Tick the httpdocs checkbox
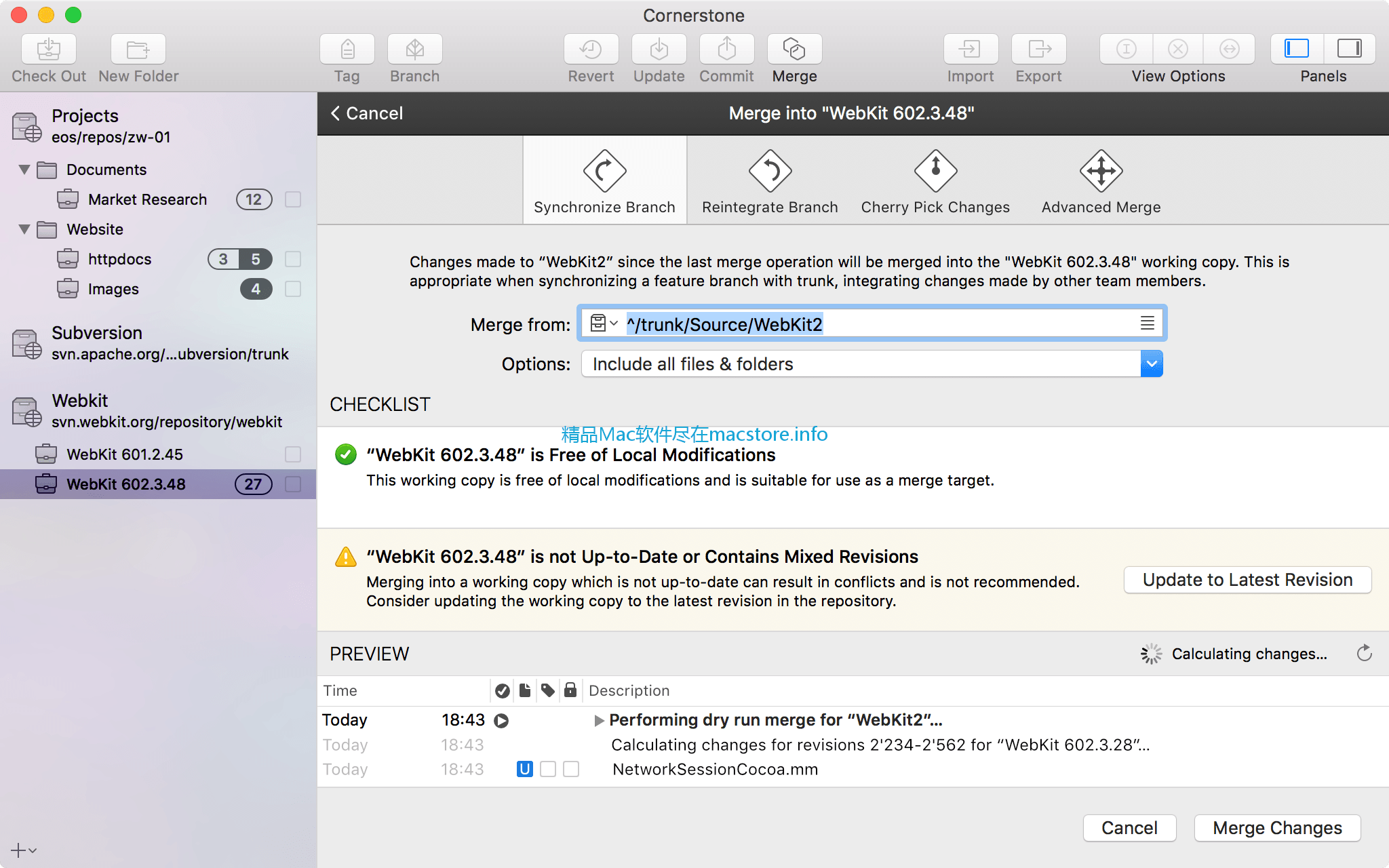 pos(293,259)
